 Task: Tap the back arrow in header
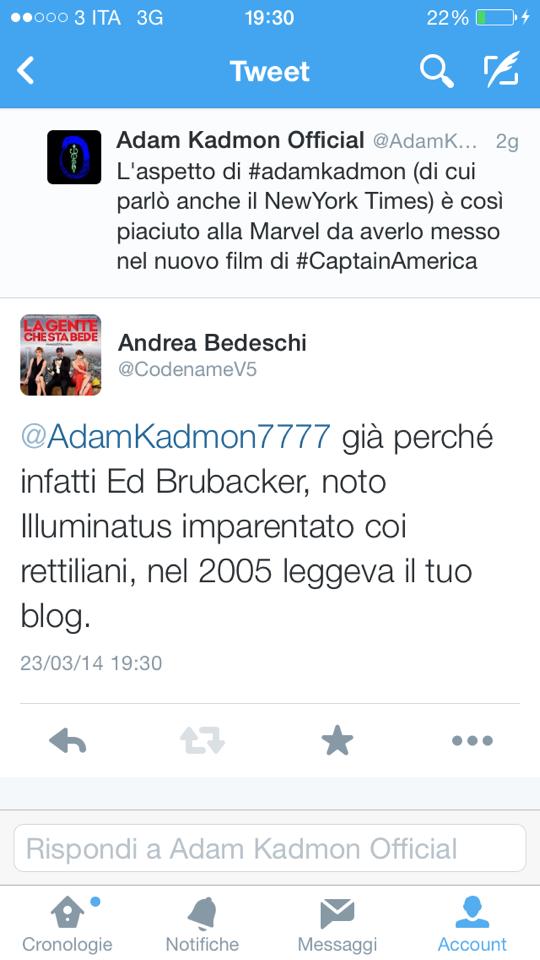(26, 71)
